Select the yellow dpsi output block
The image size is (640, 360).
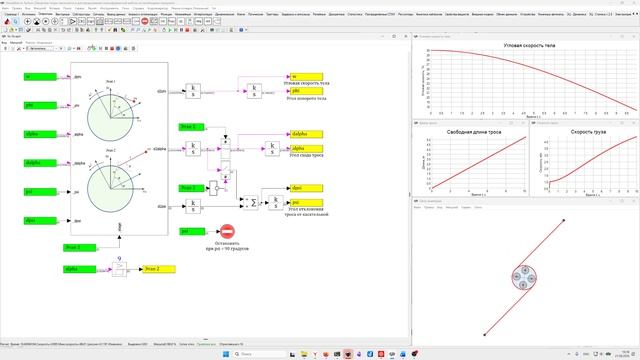[306, 188]
